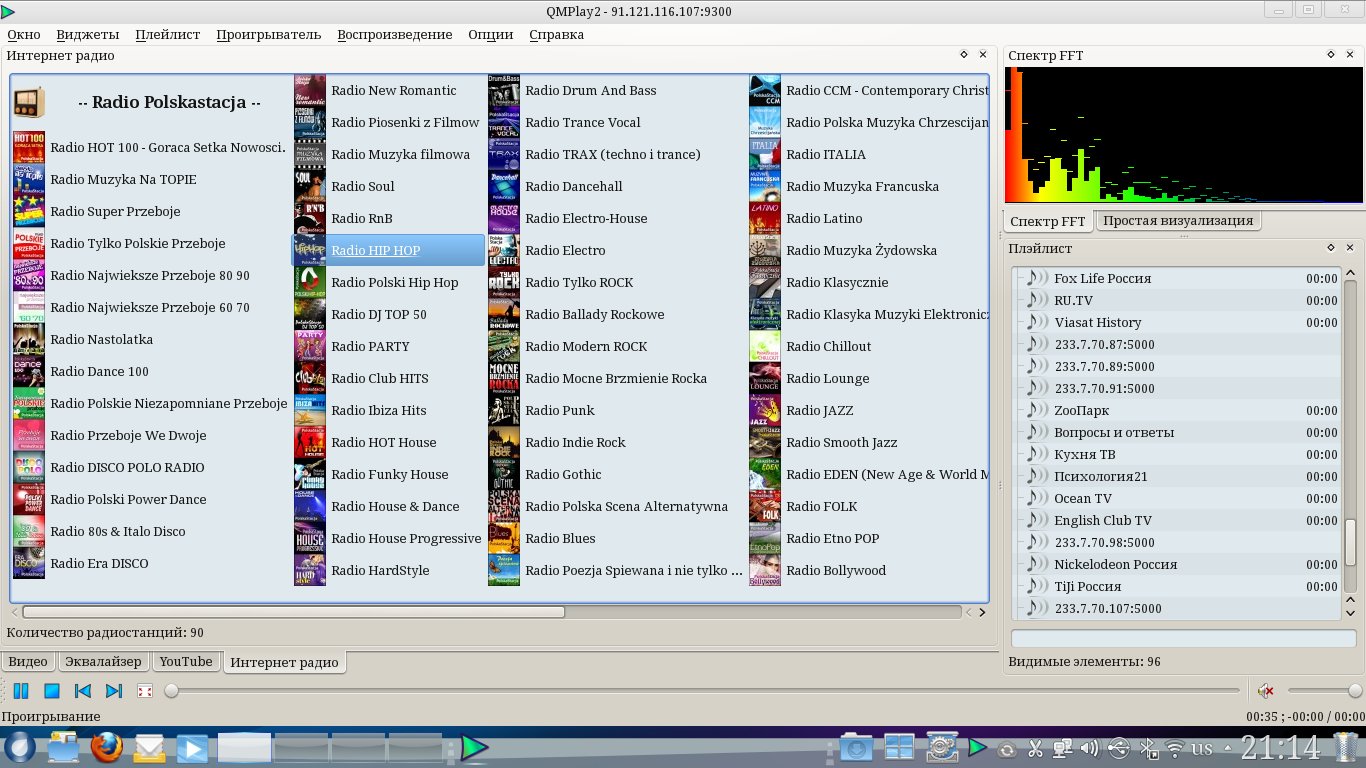Image resolution: width=1366 pixels, height=768 pixels.
Task: Click the radio list horizontal scrollbar
Action: click(x=293, y=612)
